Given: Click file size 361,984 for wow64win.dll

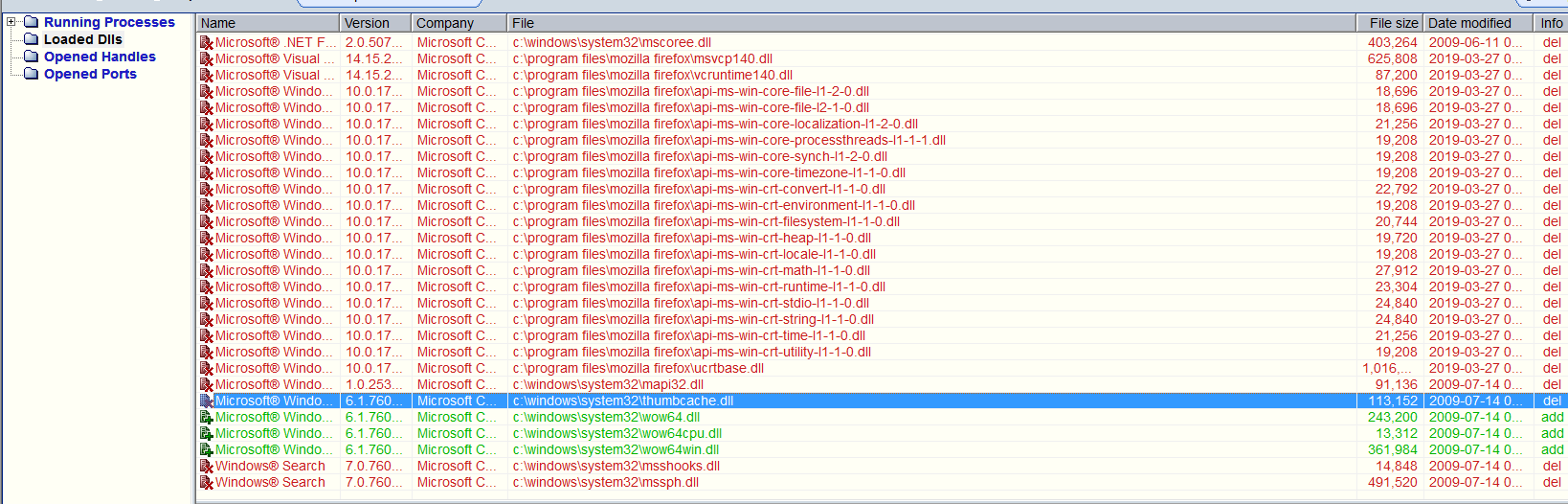Looking at the screenshot, I should 1392,449.
